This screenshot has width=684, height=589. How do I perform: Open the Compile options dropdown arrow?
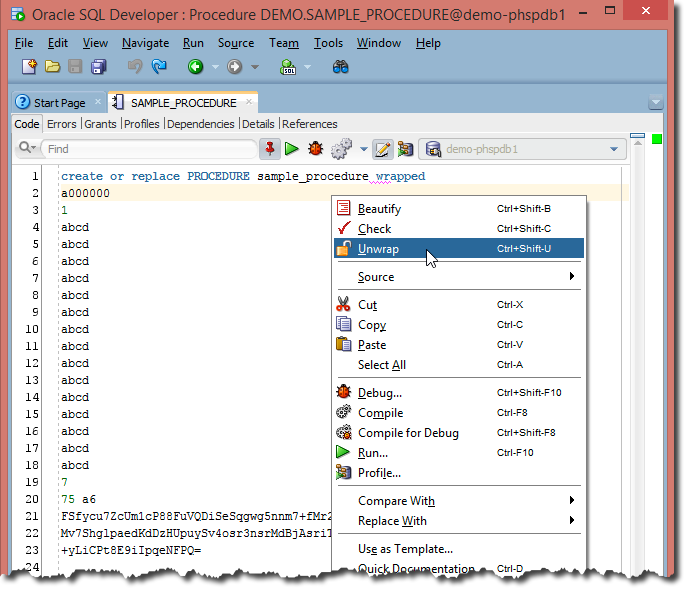click(x=363, y=149)
